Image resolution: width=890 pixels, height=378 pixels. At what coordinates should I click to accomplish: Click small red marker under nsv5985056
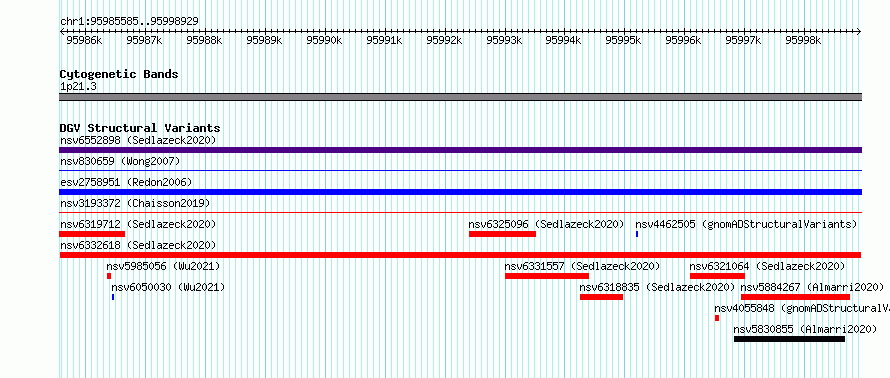click(109, 276)
